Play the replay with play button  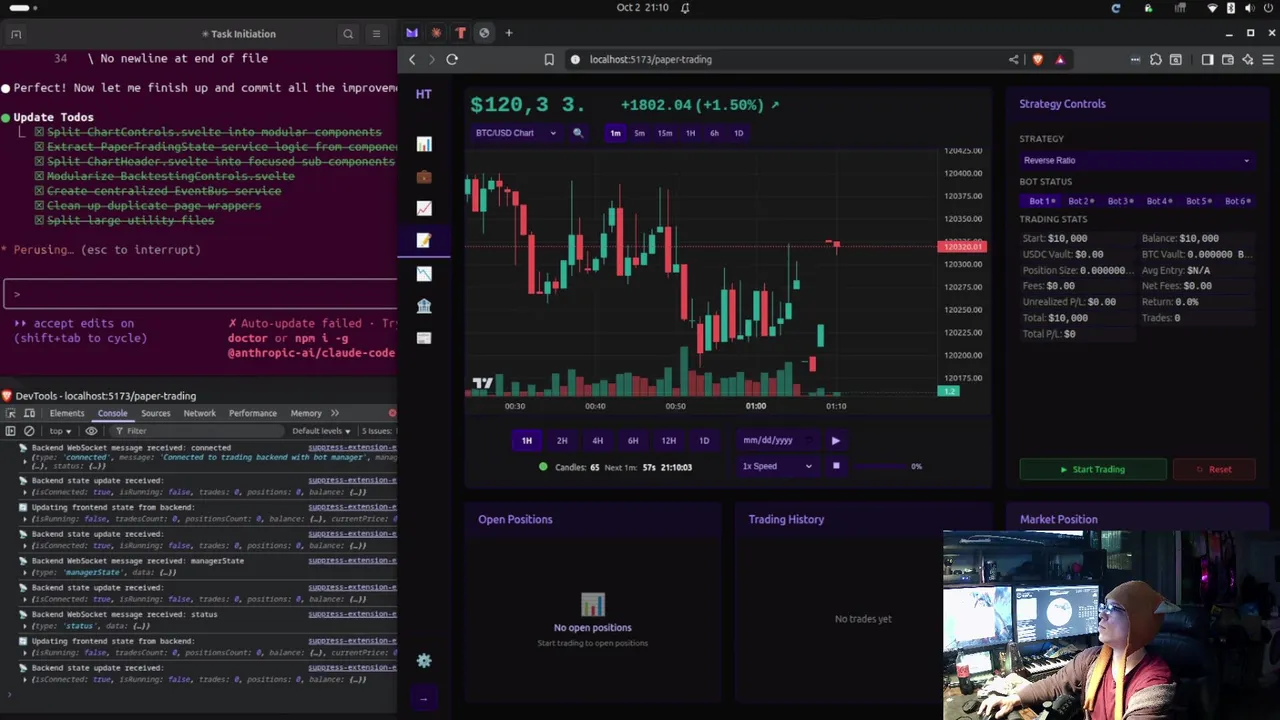click(x=836, y=440)
